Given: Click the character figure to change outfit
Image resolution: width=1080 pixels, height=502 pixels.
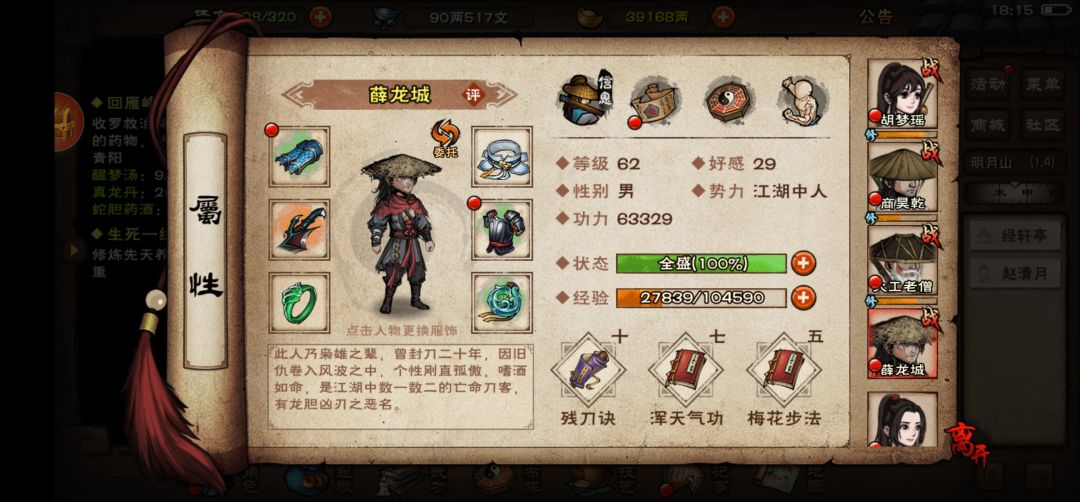Looking at the screenshot, I should 401,234.
